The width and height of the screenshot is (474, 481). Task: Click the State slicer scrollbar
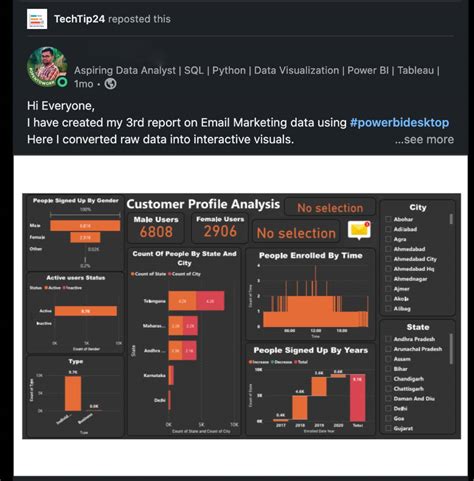451,349
